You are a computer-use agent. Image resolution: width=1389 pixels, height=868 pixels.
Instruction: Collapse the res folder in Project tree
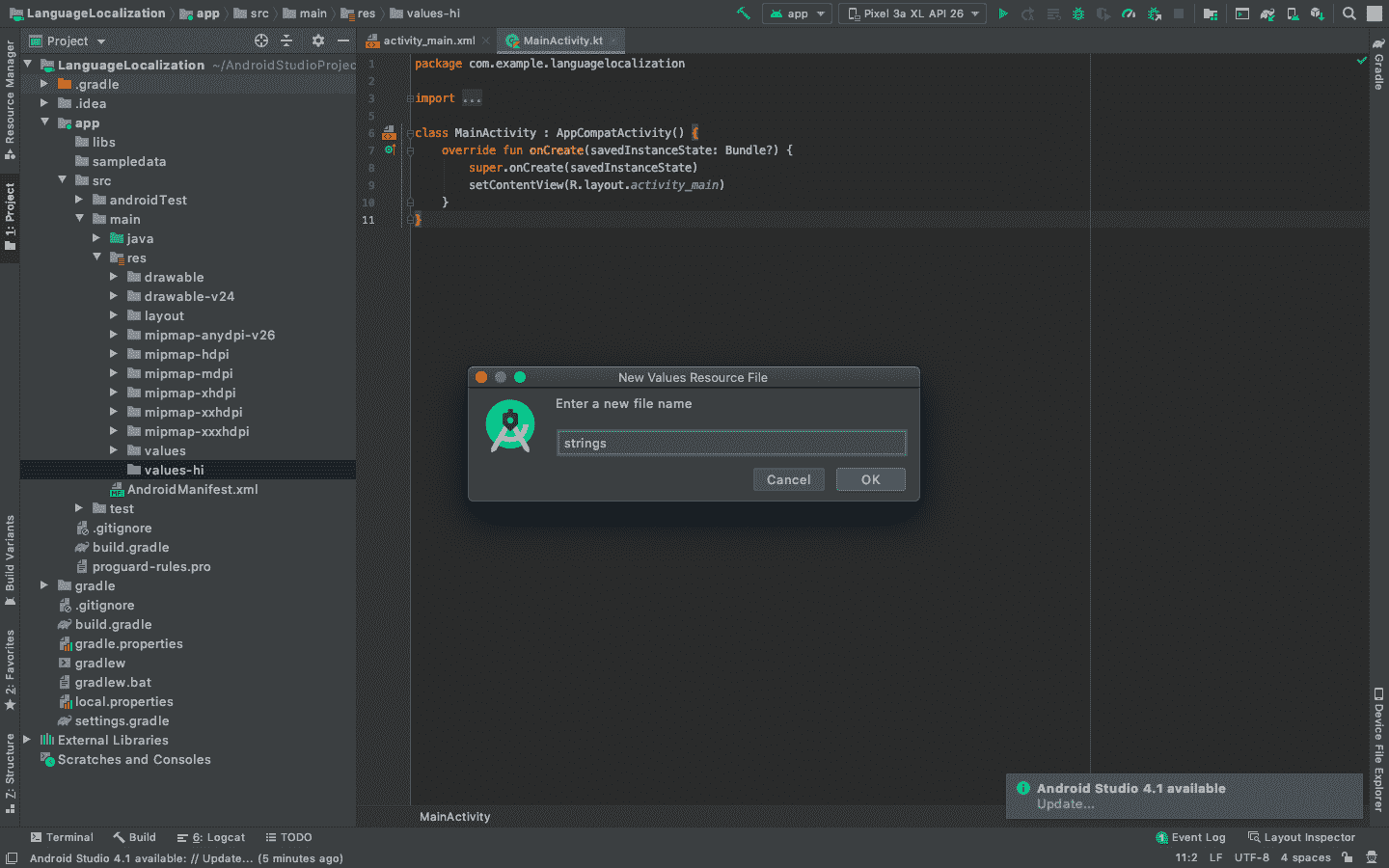[x=97, y=258]
